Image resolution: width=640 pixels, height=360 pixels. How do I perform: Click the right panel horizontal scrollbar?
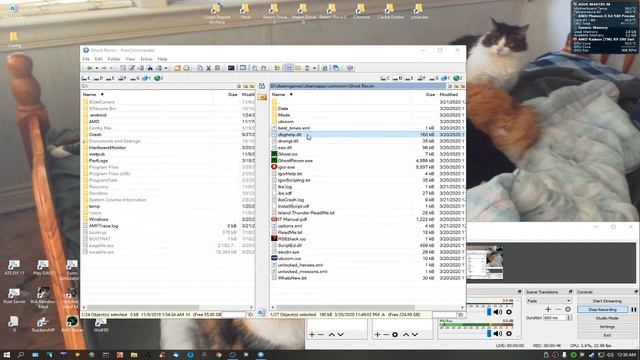coord(346,307)
